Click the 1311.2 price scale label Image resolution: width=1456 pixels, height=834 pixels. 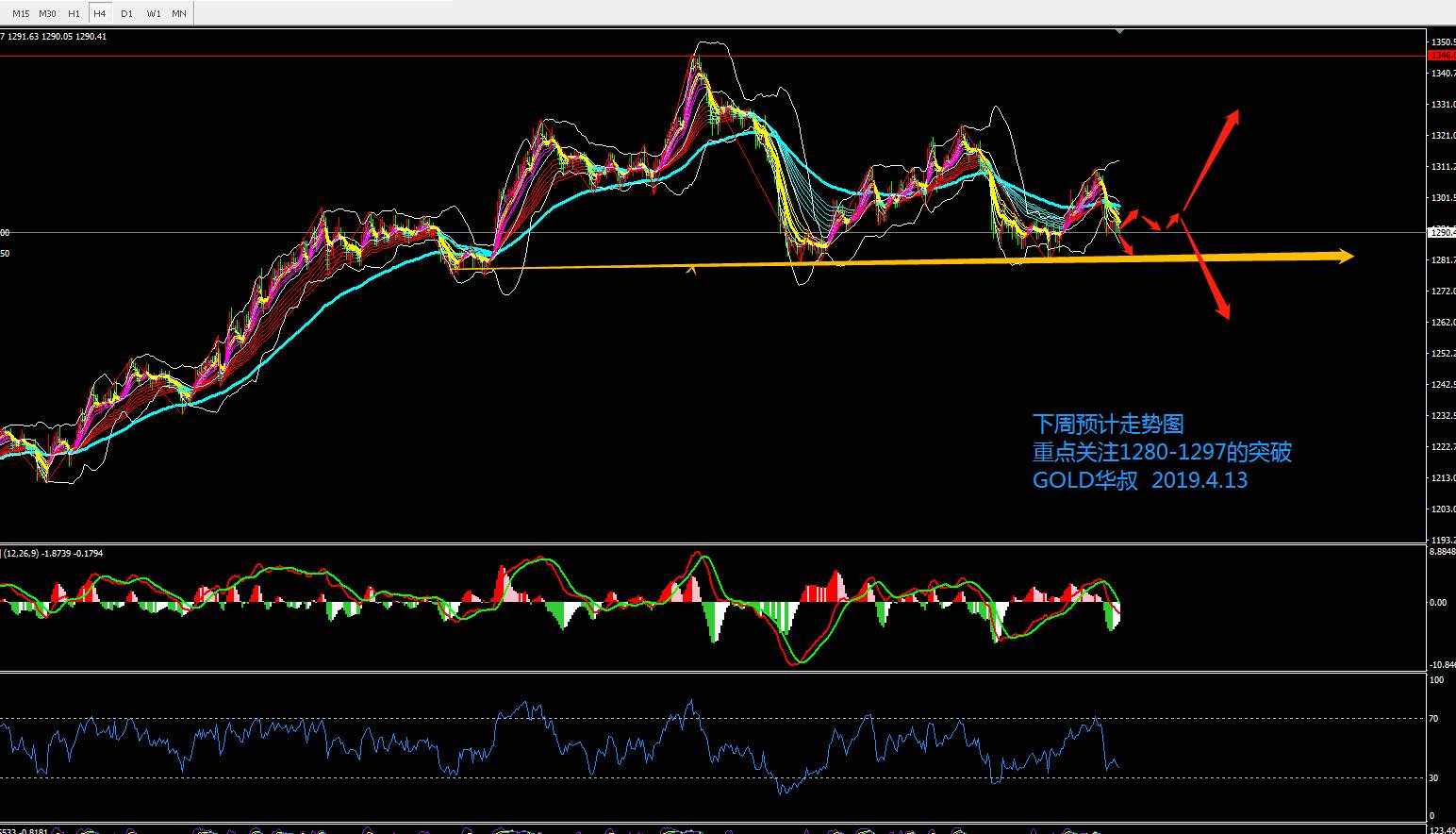pyautogui.click(x=1443, y=167)
